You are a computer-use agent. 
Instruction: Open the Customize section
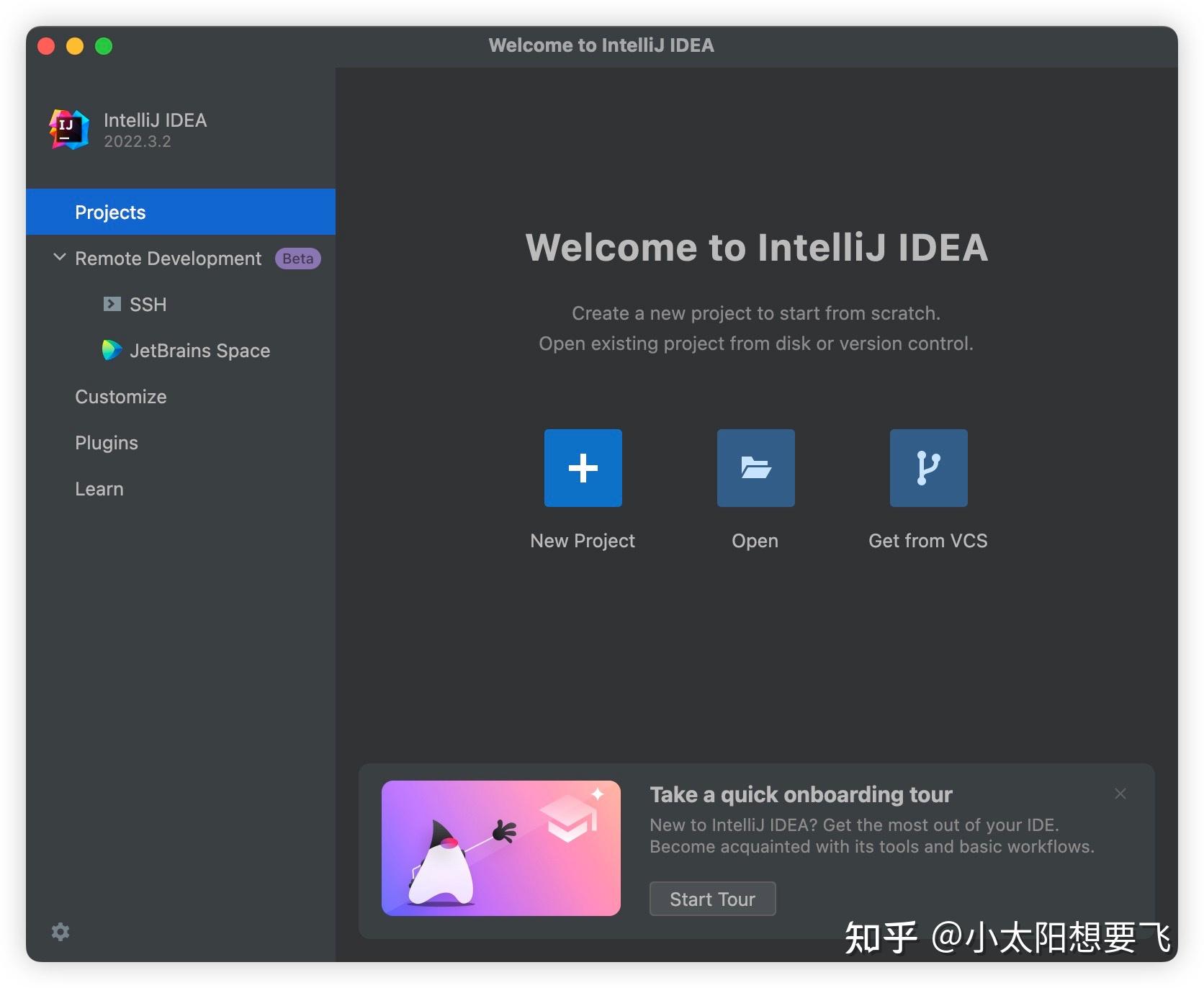pos(120,396)
